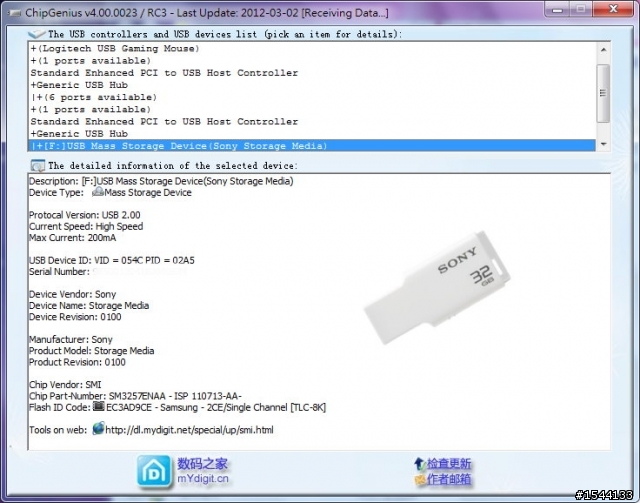
Task: Click the flash chip icon beside Flash ID Code
Action: click(x=98, y=406)
